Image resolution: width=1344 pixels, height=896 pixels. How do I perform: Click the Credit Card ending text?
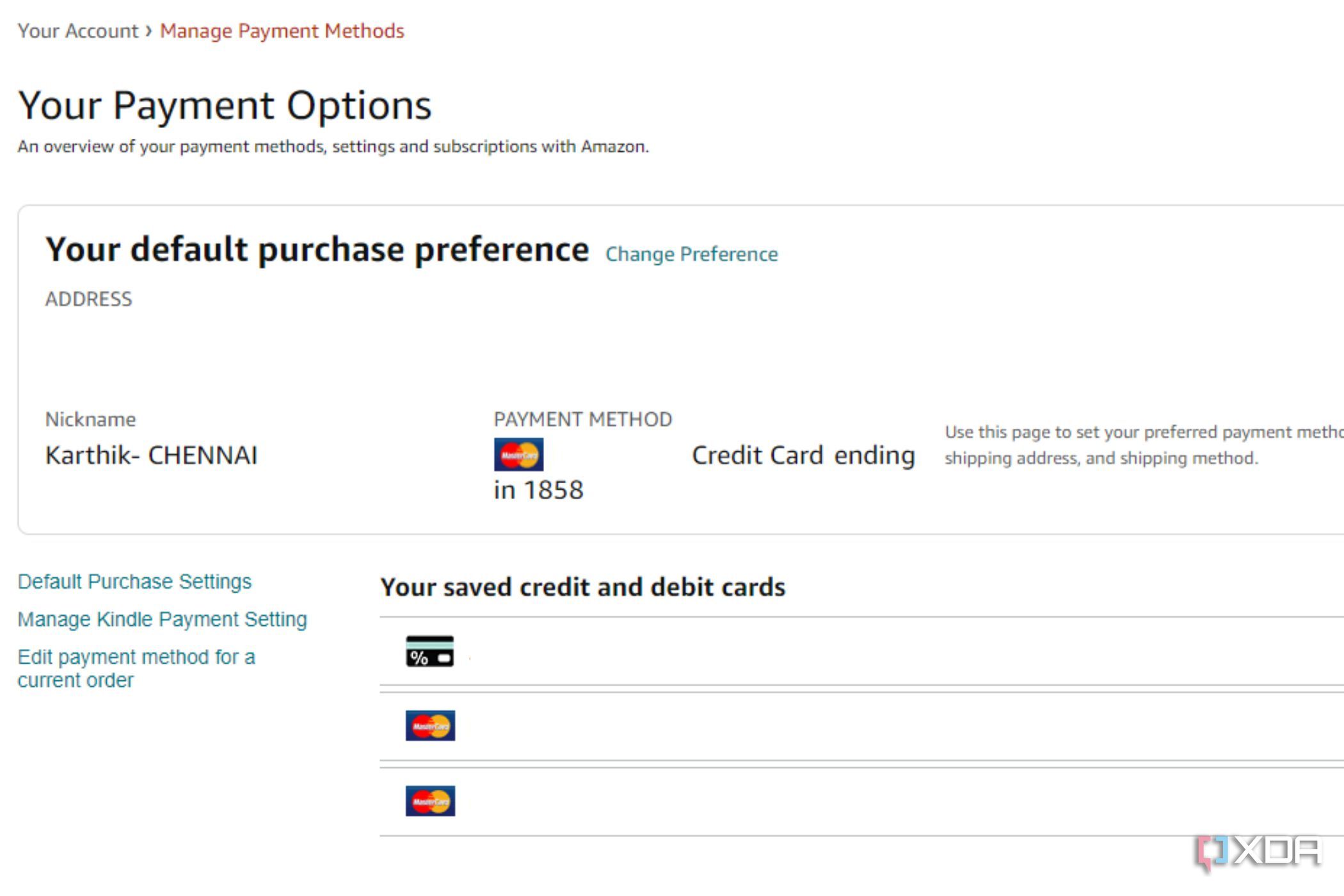[803, 455]
